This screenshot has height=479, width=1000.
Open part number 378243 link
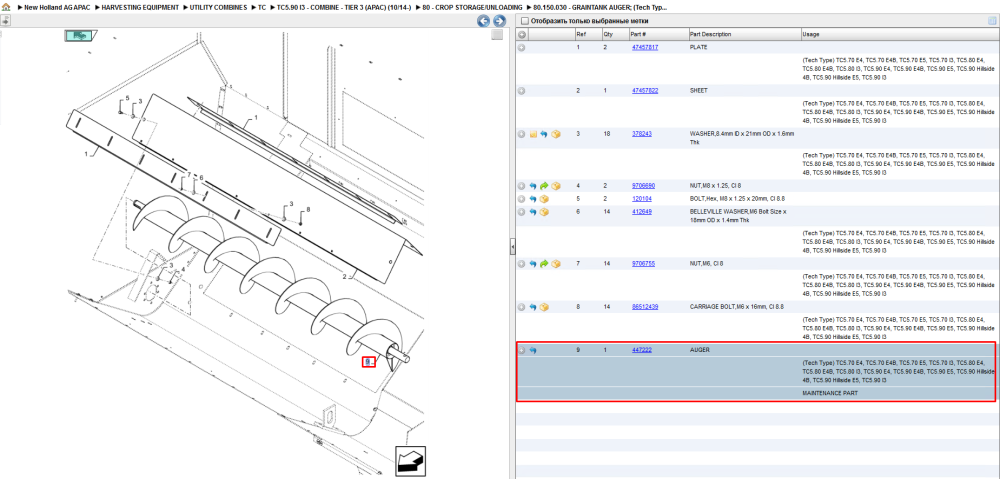tap(642, 134)
